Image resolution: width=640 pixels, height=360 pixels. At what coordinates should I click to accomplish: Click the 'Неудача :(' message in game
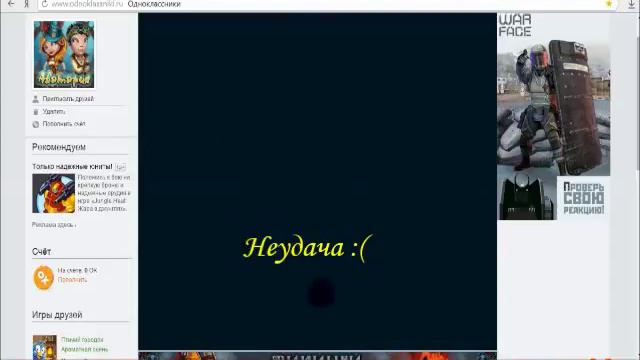(308, 248)
